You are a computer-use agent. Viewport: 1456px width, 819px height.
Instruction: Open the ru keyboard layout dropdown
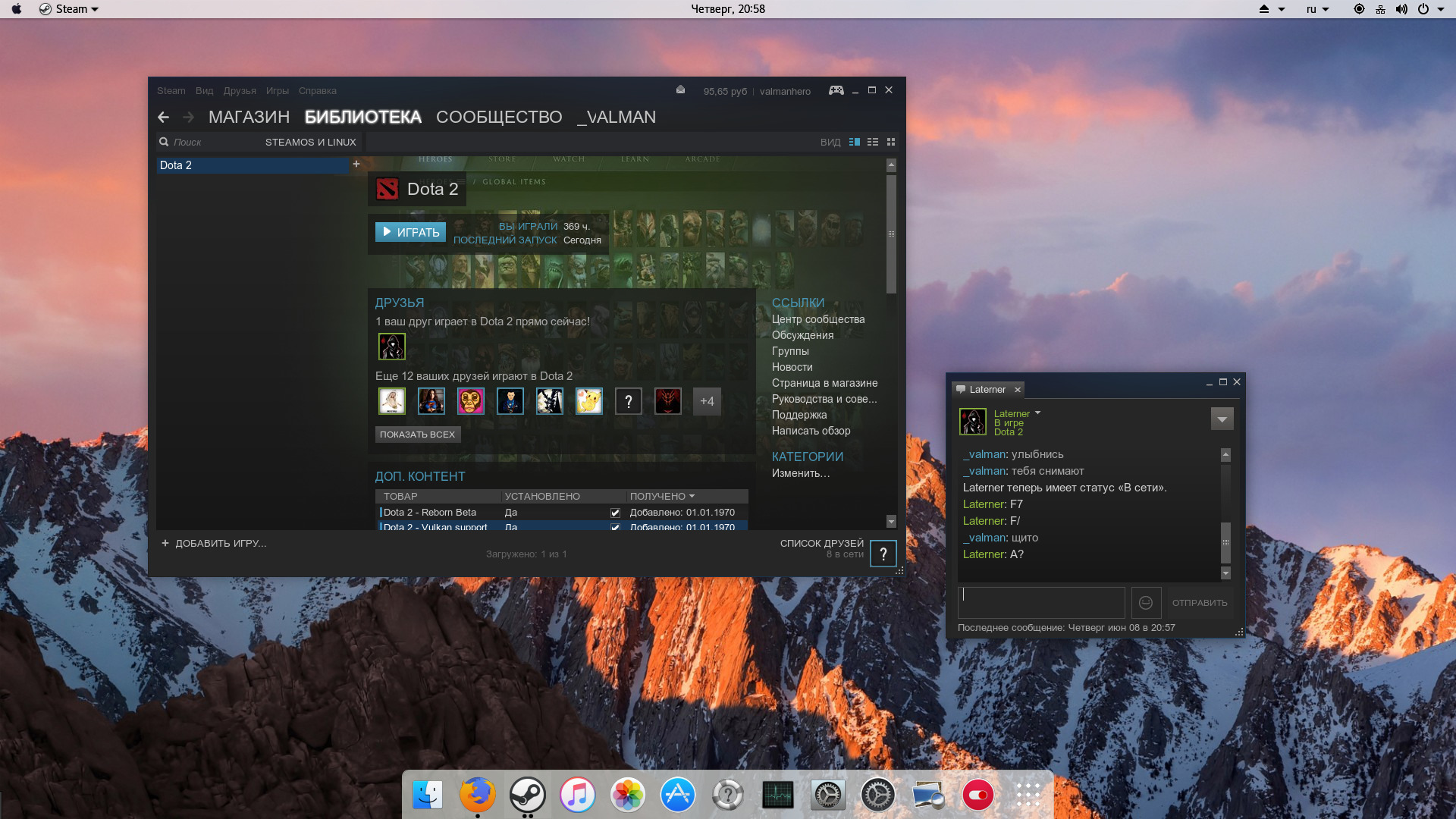(1317, 9)
